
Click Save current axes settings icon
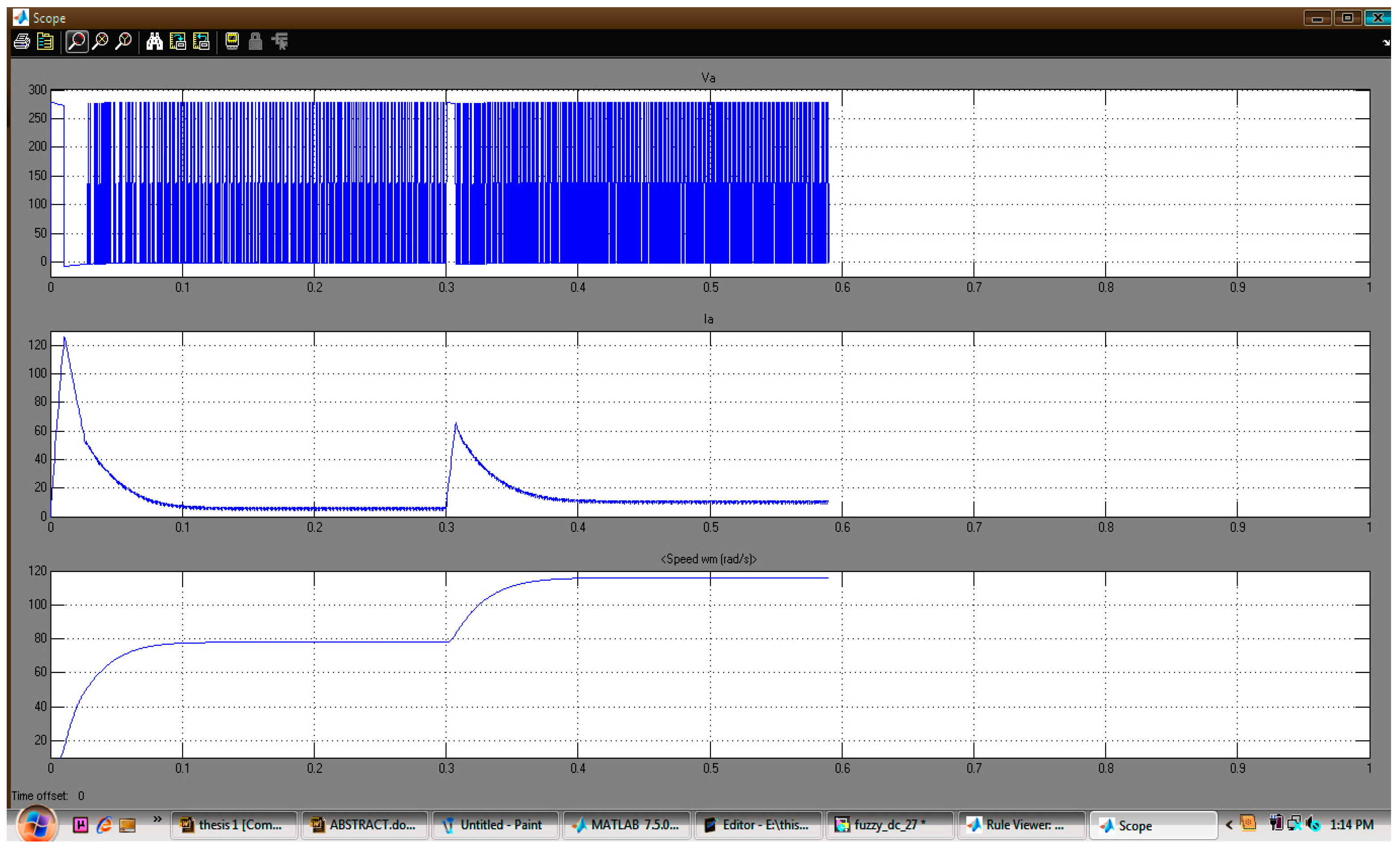click(x=178, y=42)
